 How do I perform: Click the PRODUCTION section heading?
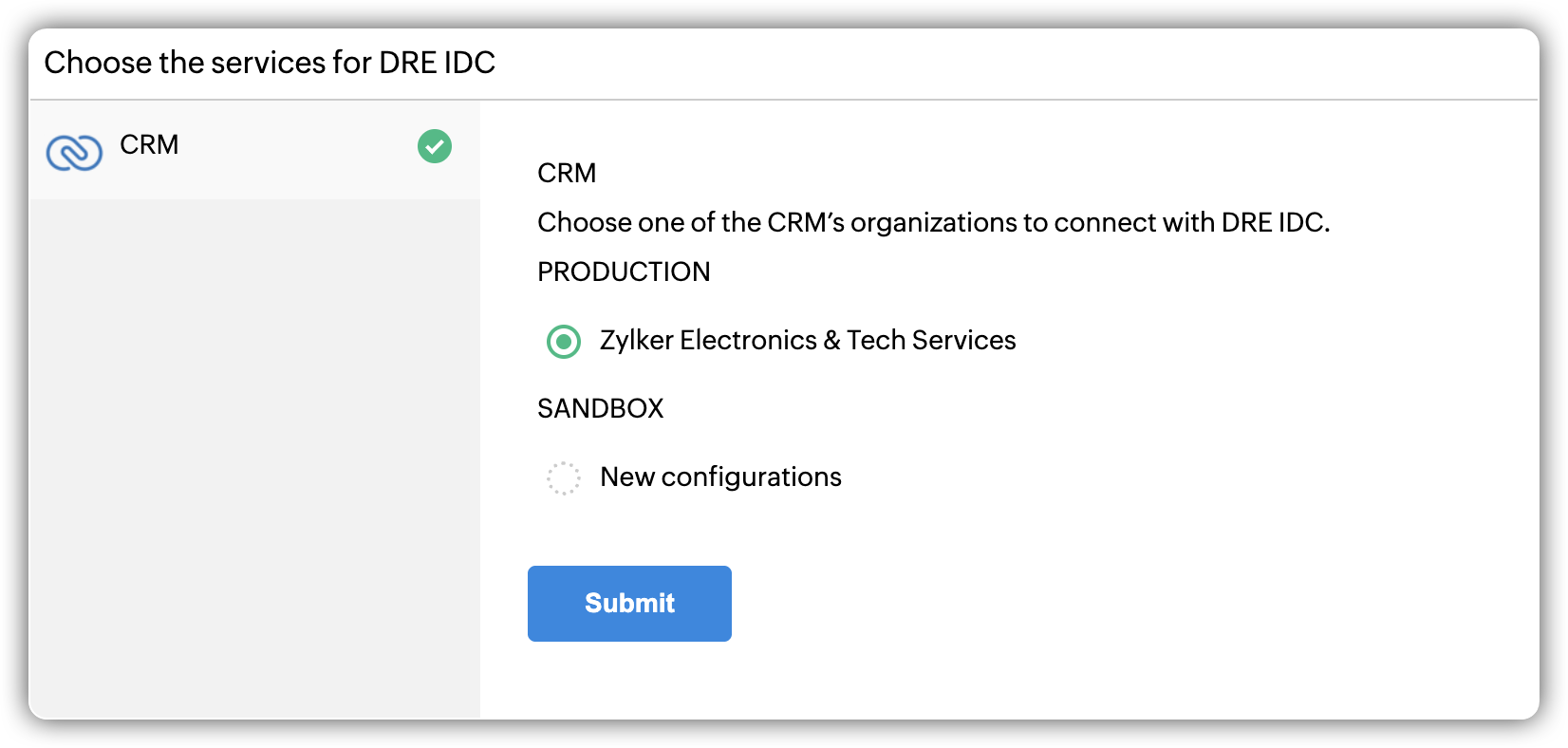[624, 272]
